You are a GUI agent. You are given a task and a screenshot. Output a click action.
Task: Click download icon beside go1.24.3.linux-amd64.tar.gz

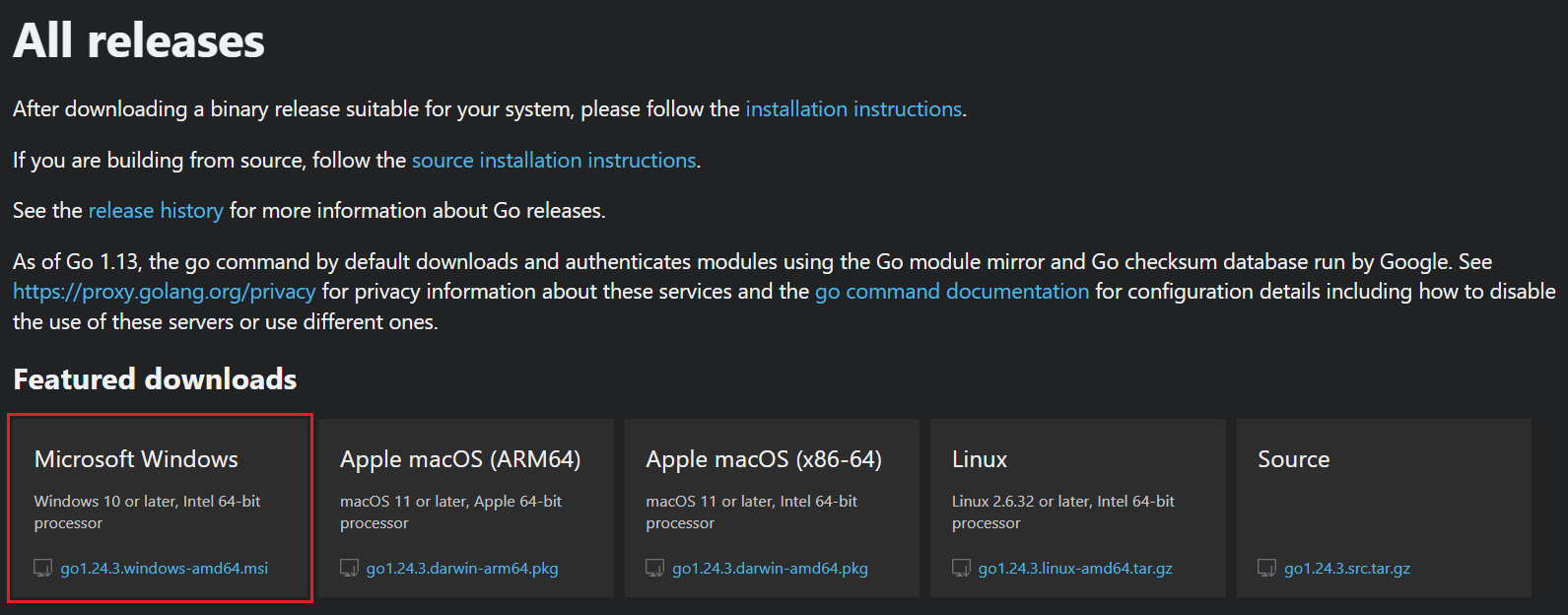pyautogui.click(x=961, y=568)
